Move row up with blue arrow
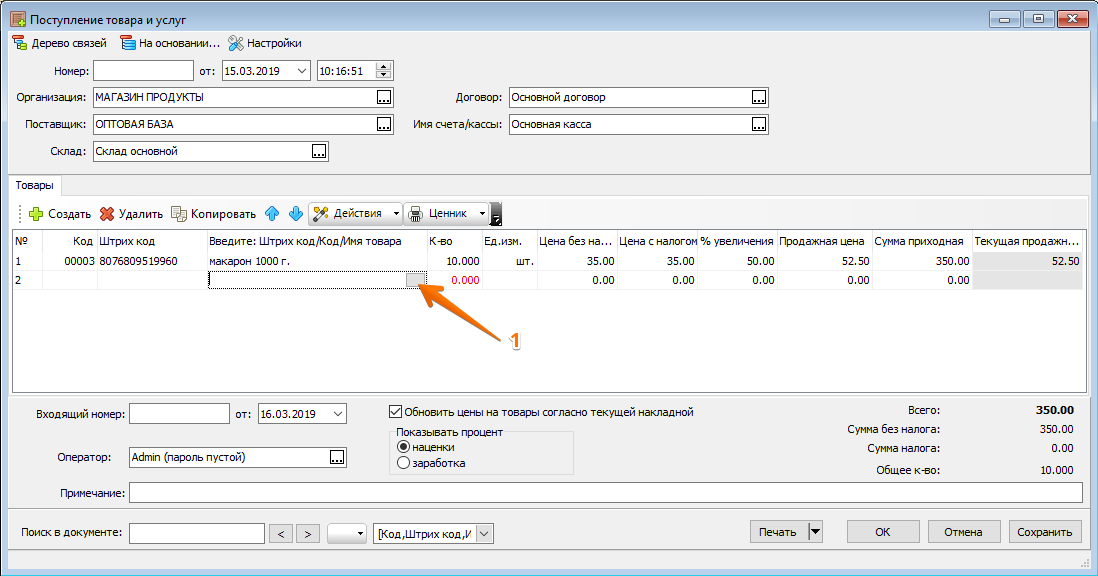Viewport: 1098px width, 576px height. tap(272, 213)
